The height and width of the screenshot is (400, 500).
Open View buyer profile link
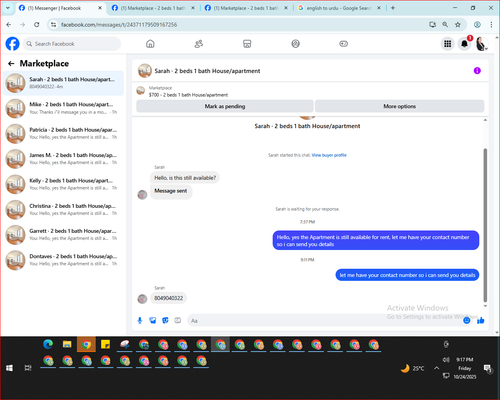[329, 155]
